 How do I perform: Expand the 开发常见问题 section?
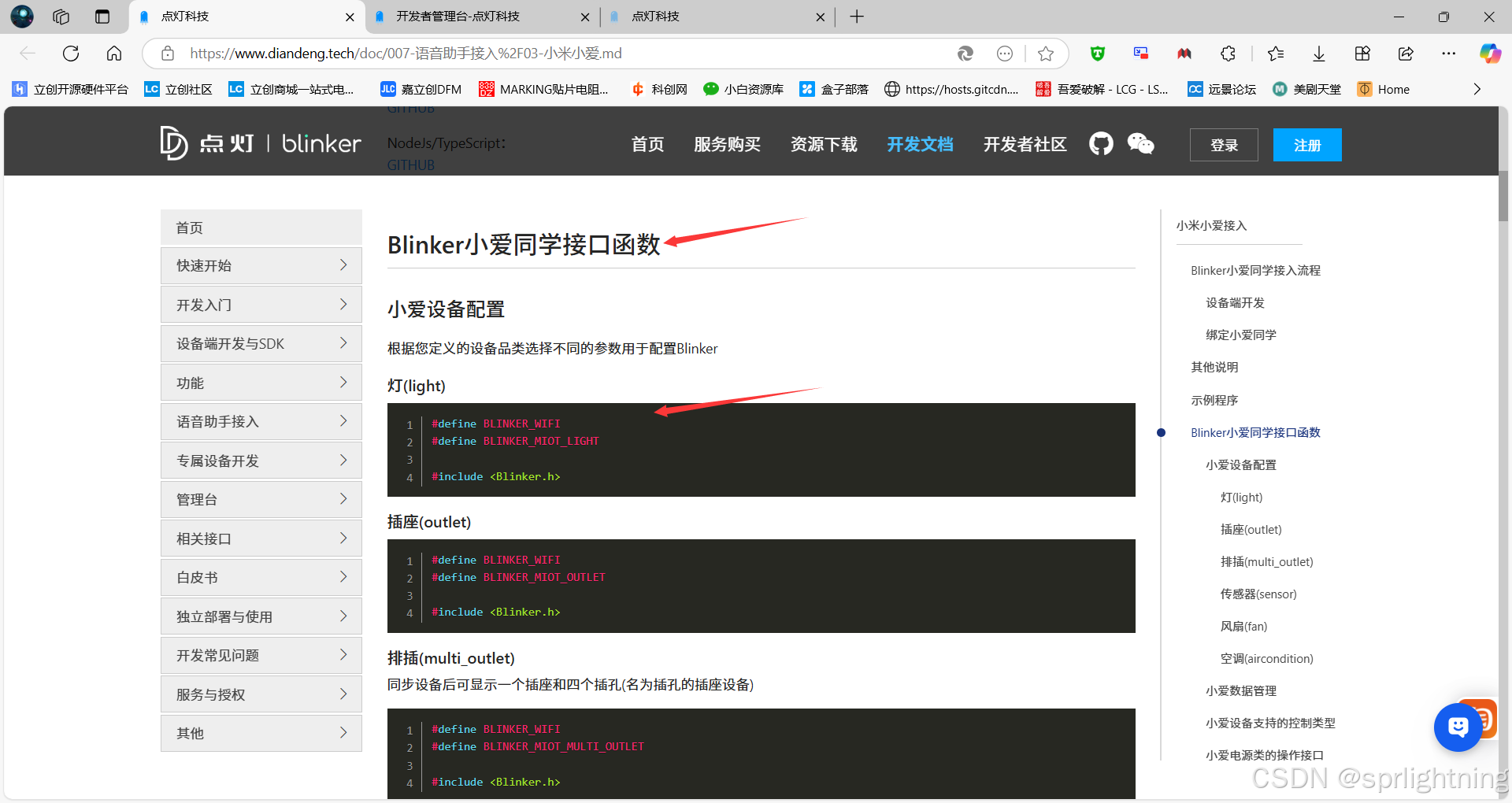261,655
